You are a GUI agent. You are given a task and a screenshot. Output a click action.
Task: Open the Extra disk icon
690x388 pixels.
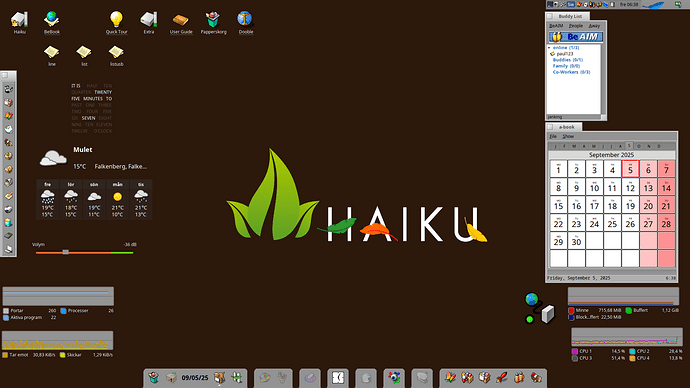point(149,19)
